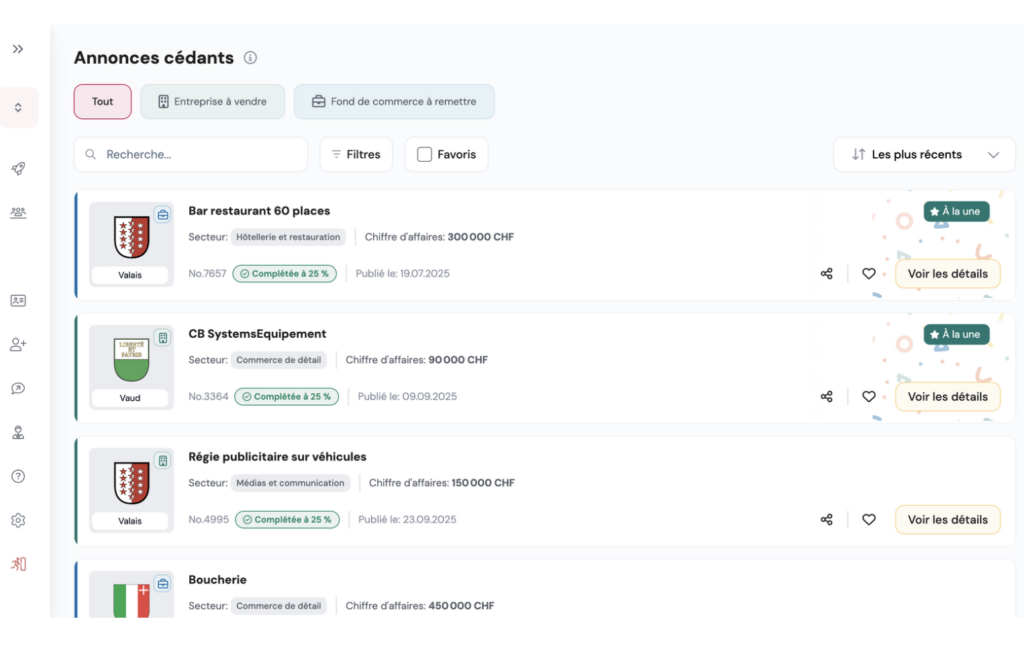This screenshot has width=1024, height=646.
Task: Click the Complétée à 25 % badge on No.7657
Action: tap(285, 274)
